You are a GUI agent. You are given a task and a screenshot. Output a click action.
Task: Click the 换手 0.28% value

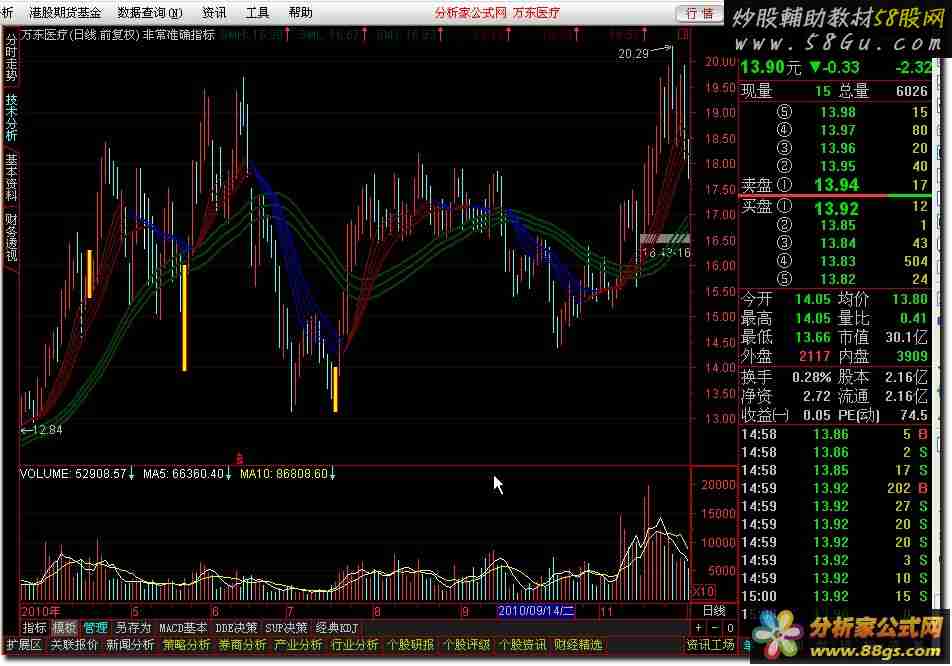point(811,377)
